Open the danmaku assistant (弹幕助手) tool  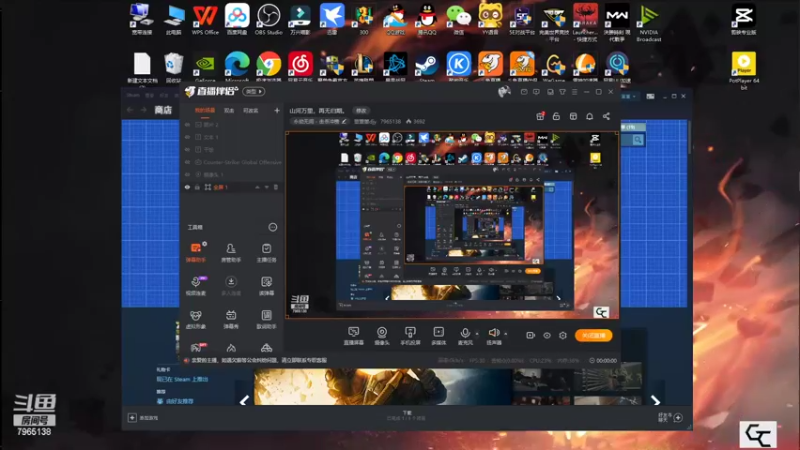(196, 253)
